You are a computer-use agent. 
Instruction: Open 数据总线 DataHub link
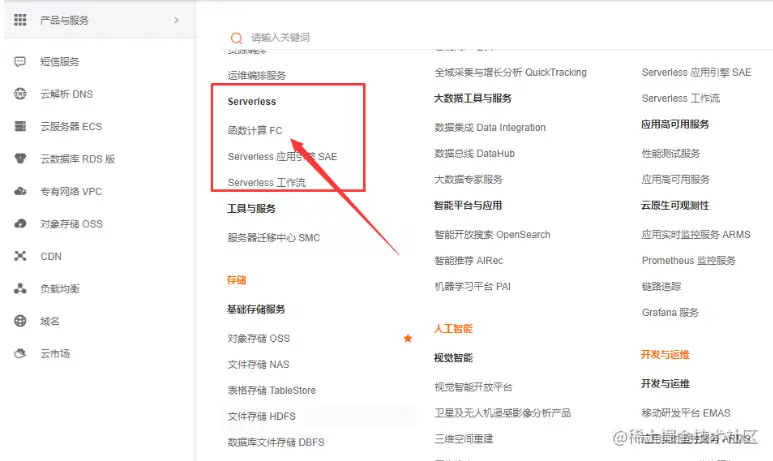pyautogui.click(x=474, y=153)
